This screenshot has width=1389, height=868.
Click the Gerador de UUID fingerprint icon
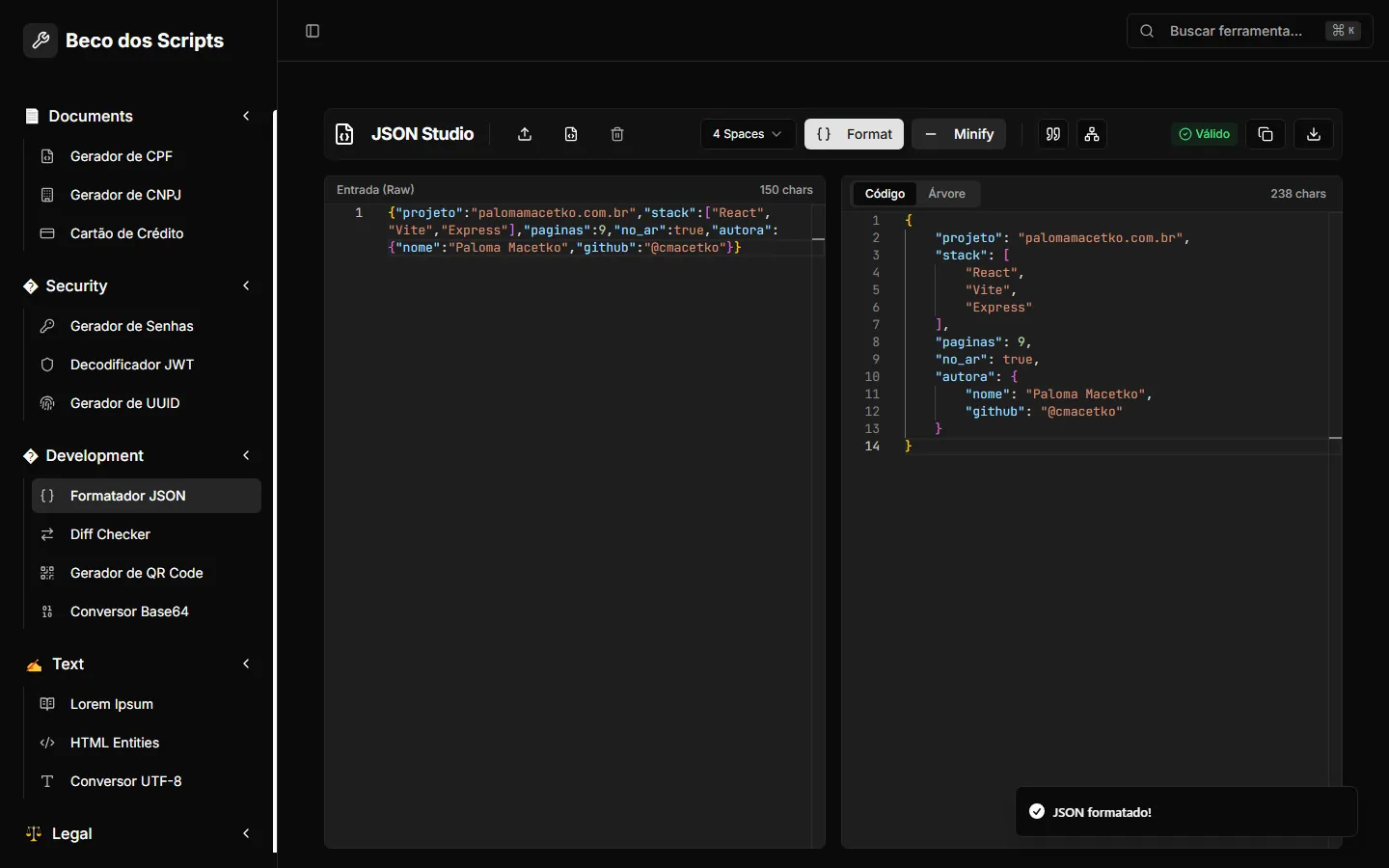coord(47,403)
